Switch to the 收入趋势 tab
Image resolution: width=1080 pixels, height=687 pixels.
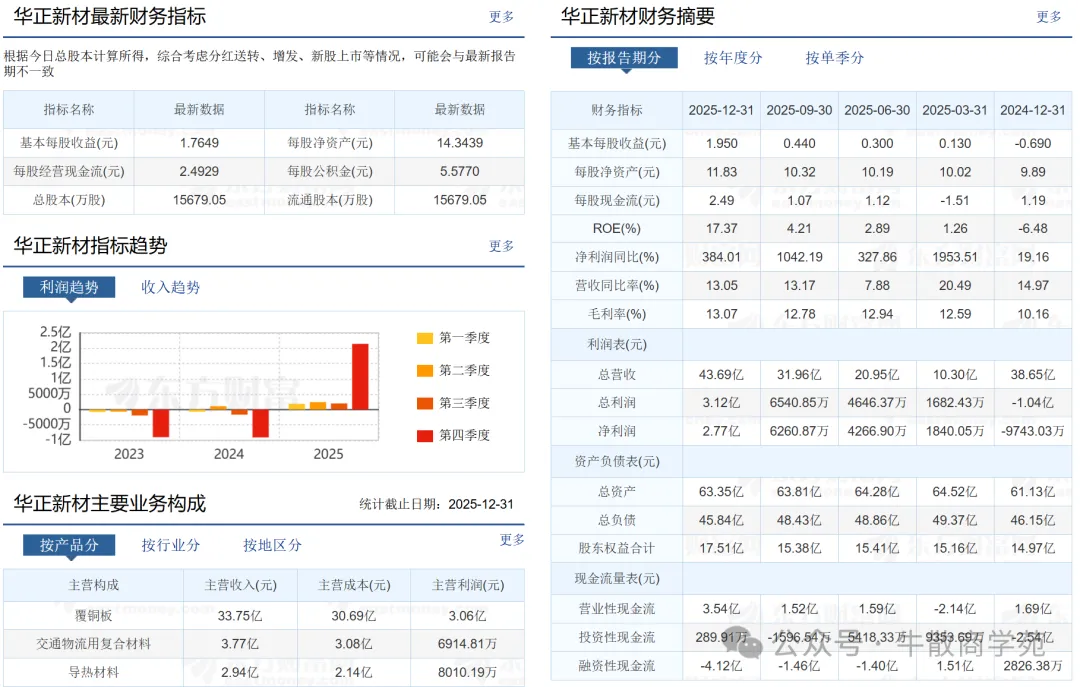coord(170,287)
